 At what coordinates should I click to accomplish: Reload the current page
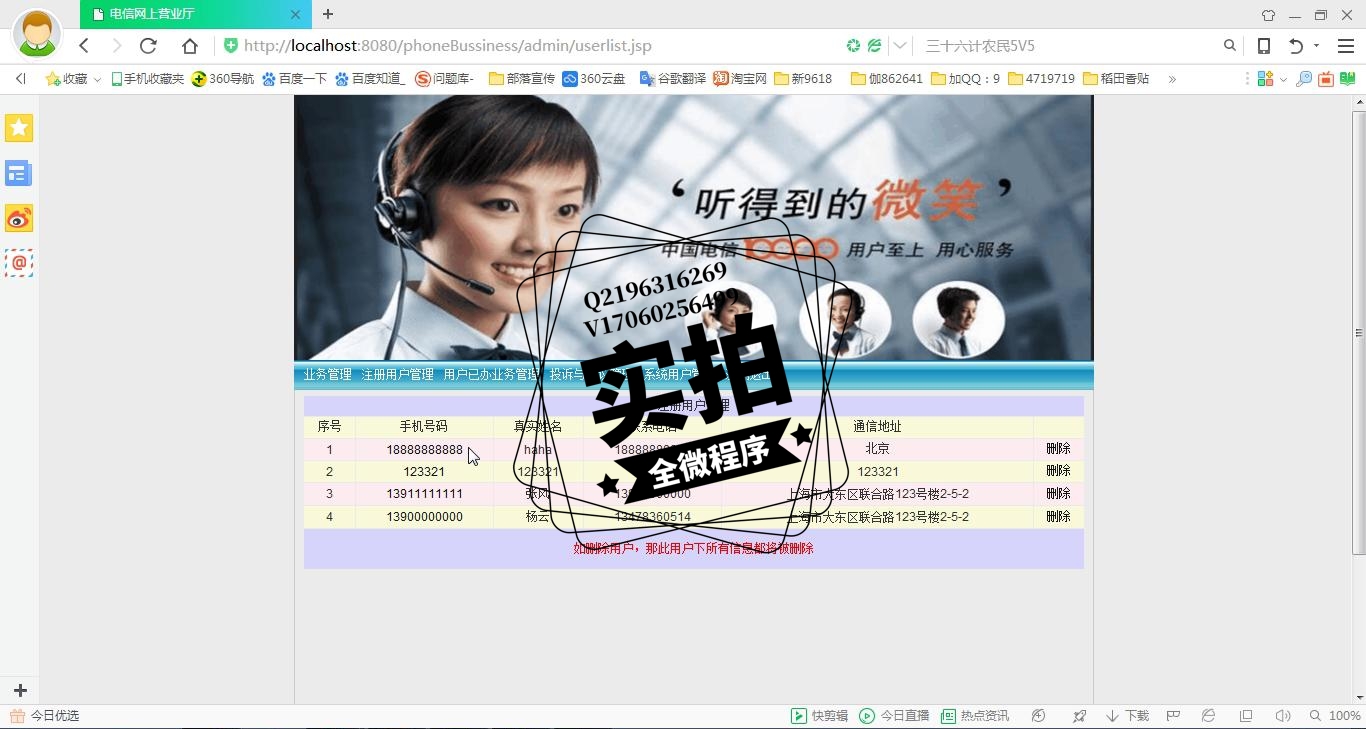coord(148,46)
